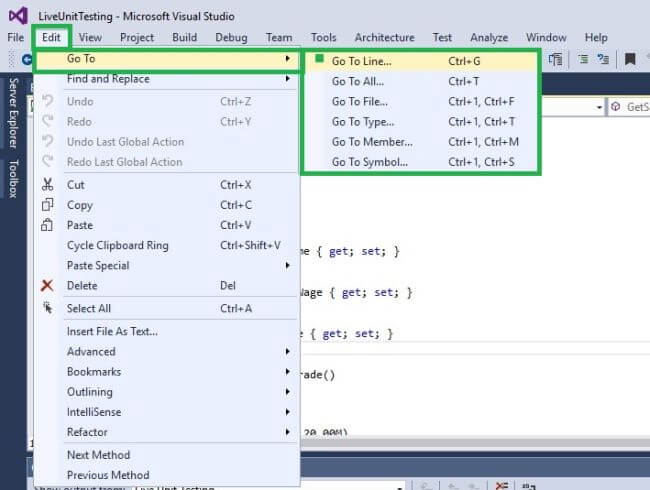Click the code line ending 'age { get; set; }'

pos(357,293)
